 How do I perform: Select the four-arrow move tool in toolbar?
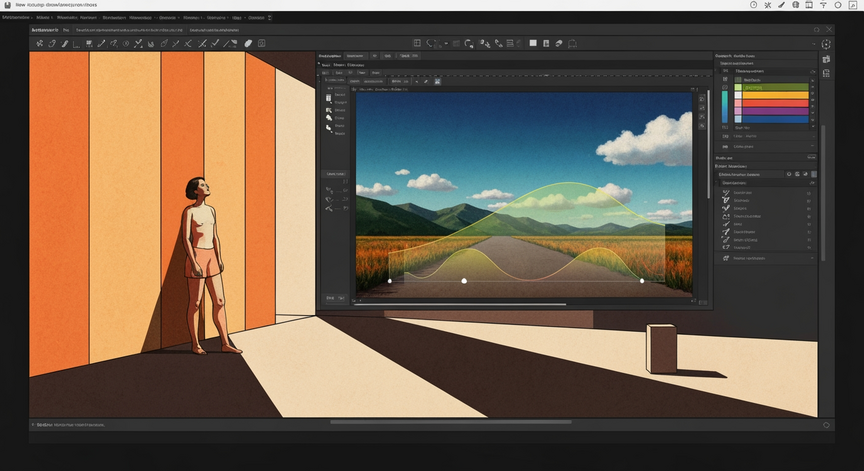pos(40,43)
